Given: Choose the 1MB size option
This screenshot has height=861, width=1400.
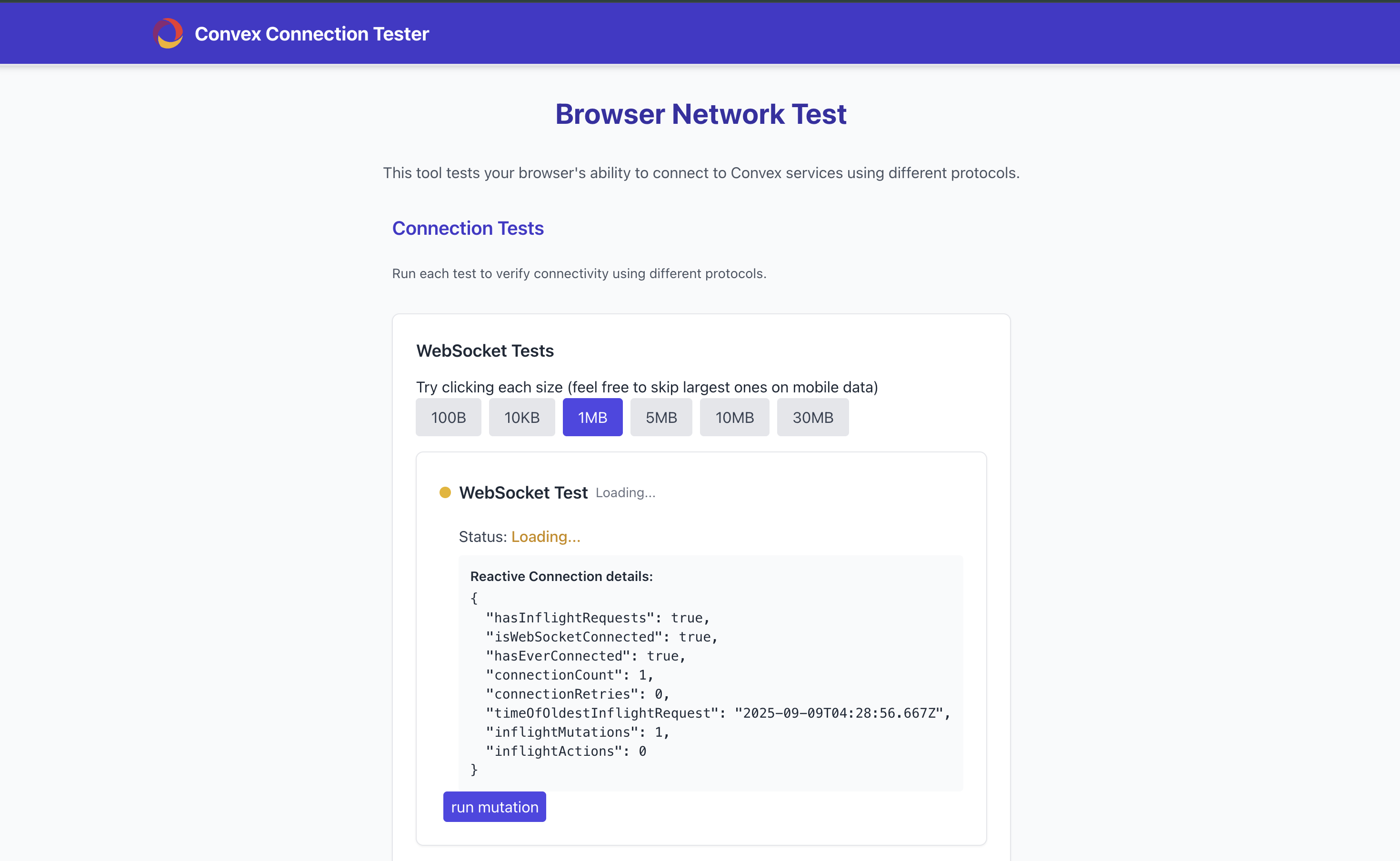Looking at the screenshot, I should point(592,417).
